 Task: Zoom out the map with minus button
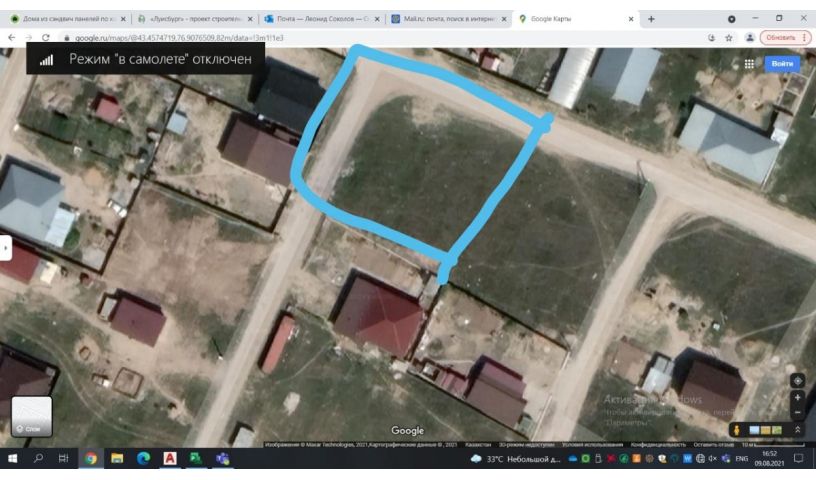pos(797,412)
